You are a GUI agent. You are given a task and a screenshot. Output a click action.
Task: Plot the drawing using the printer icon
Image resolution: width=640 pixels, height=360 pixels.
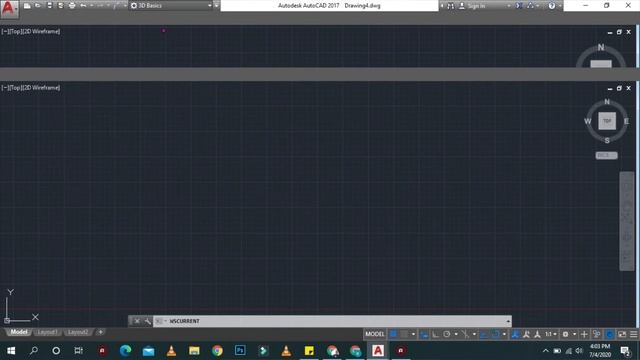(x=72, y=6)
